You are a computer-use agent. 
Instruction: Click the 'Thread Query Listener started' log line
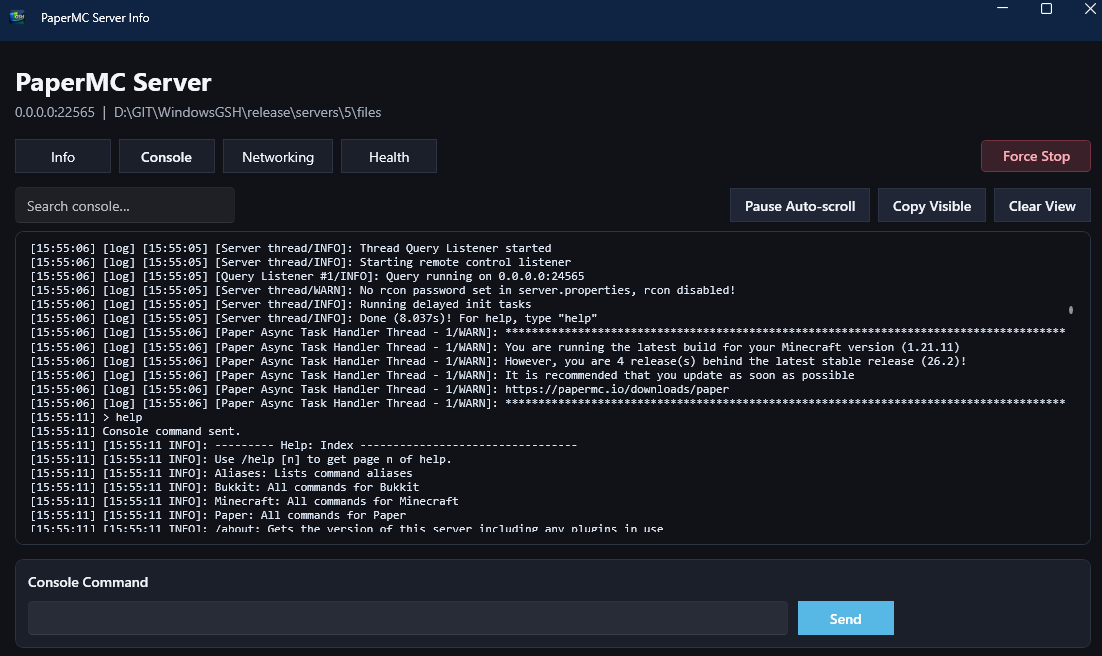(x=290, y=248)
